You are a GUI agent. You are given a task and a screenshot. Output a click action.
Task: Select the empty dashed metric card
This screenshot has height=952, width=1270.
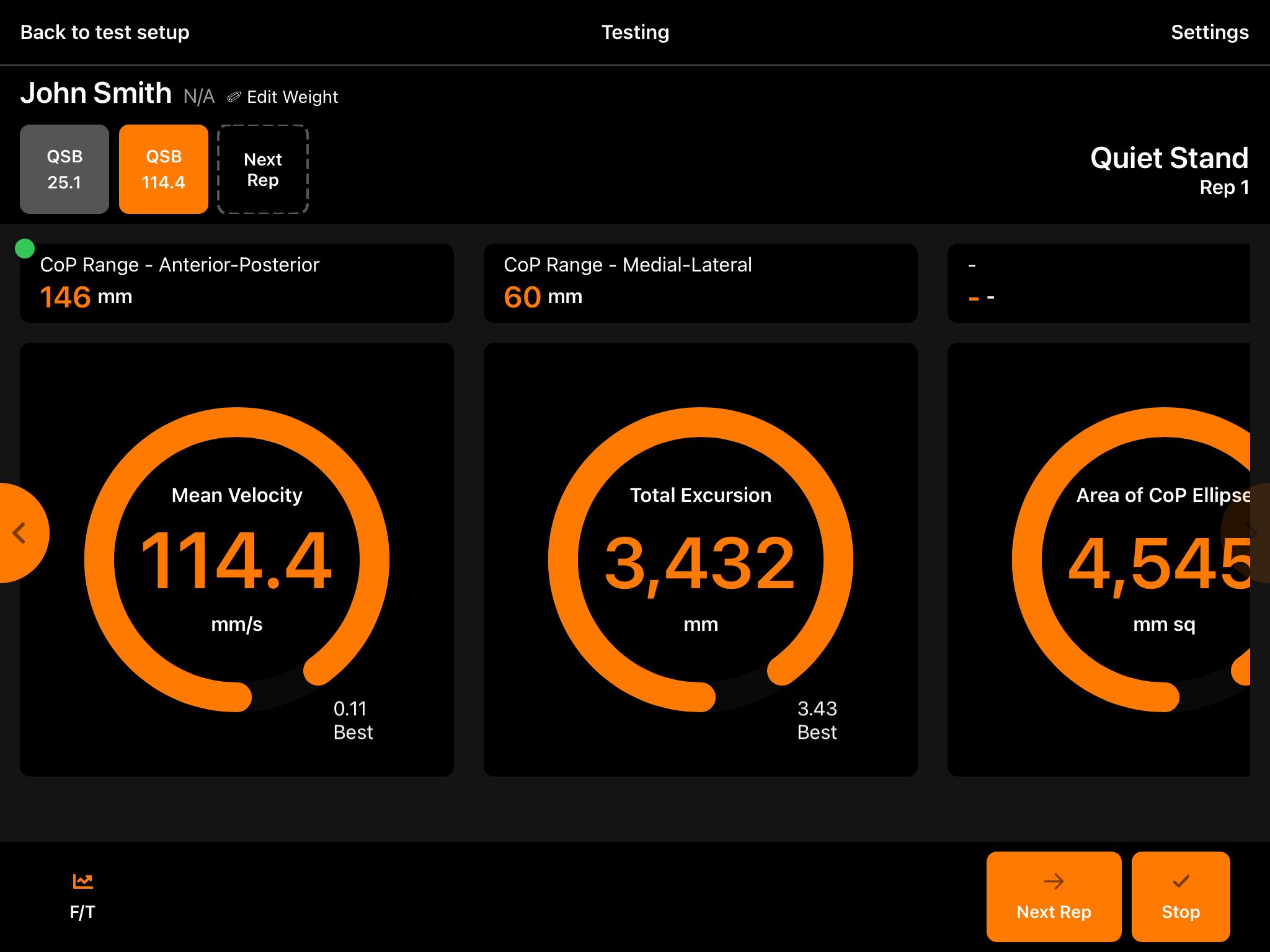1098,283
